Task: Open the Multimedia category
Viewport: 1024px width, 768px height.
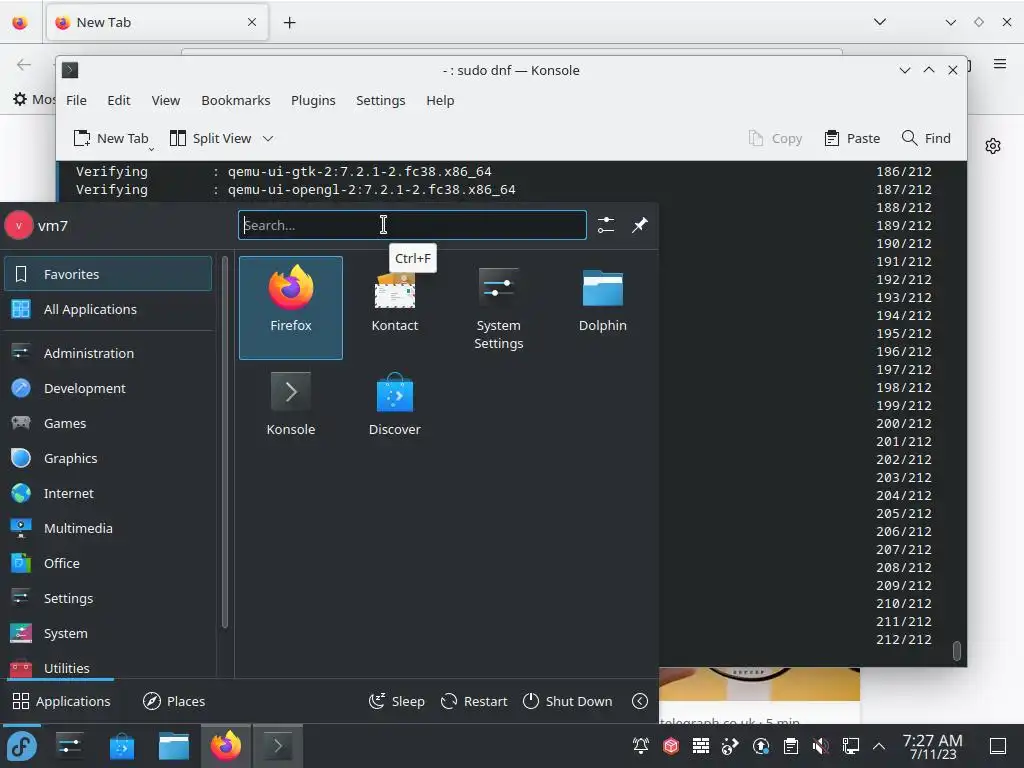Action: [108, 528]
